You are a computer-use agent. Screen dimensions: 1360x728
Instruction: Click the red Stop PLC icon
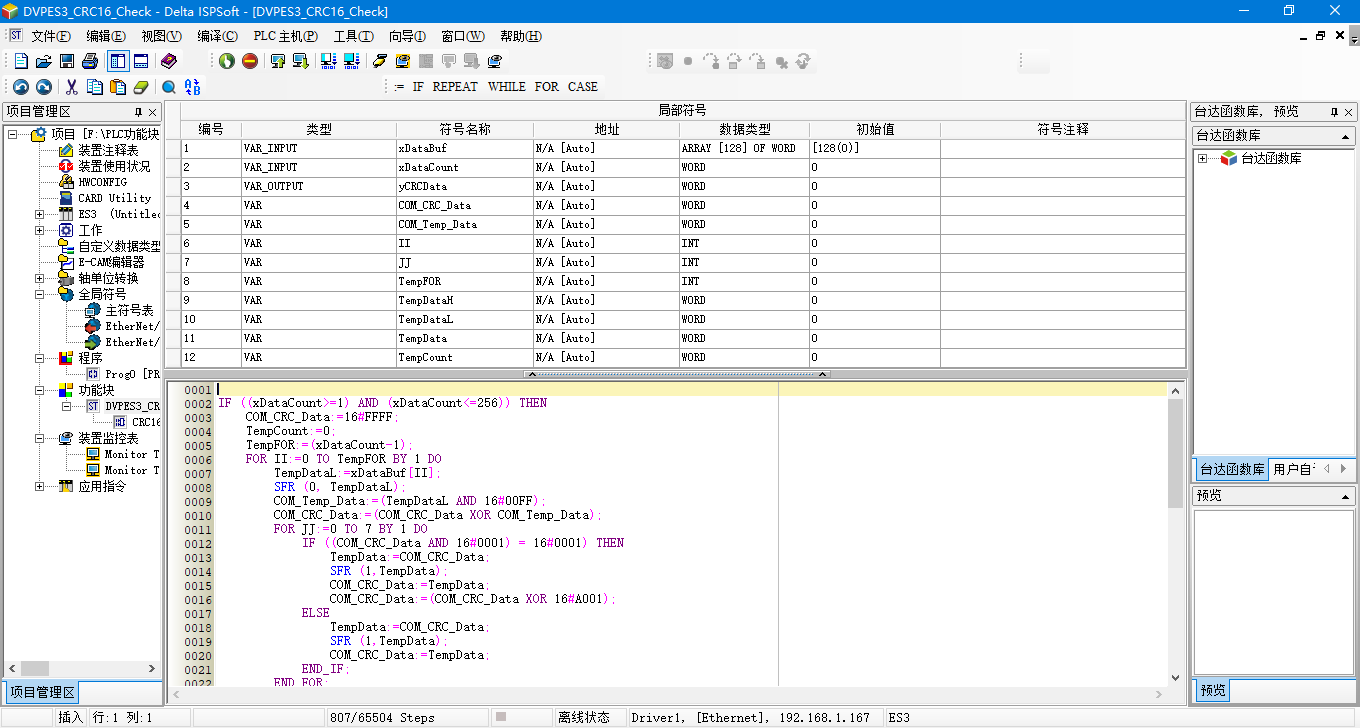pos(250,61)
